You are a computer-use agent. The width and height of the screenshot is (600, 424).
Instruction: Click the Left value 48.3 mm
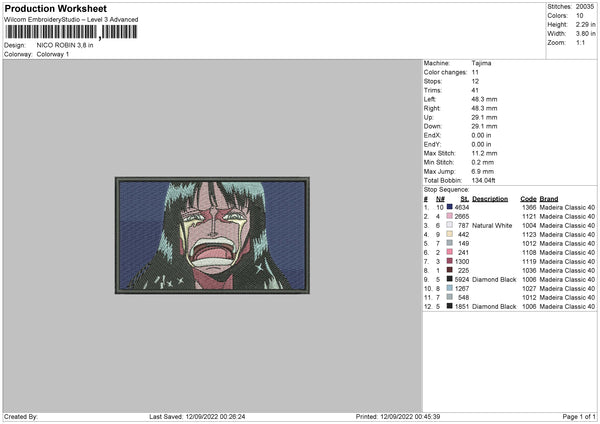pyautogui.click(x=484, y=99)
